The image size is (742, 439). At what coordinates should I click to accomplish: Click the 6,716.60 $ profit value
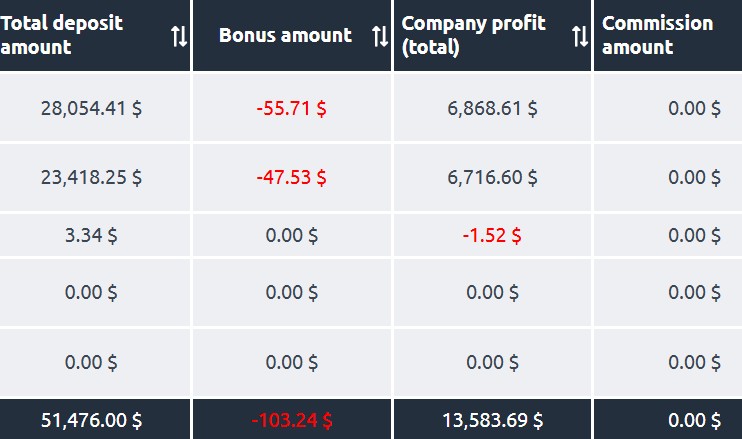(x=492, y=177)
